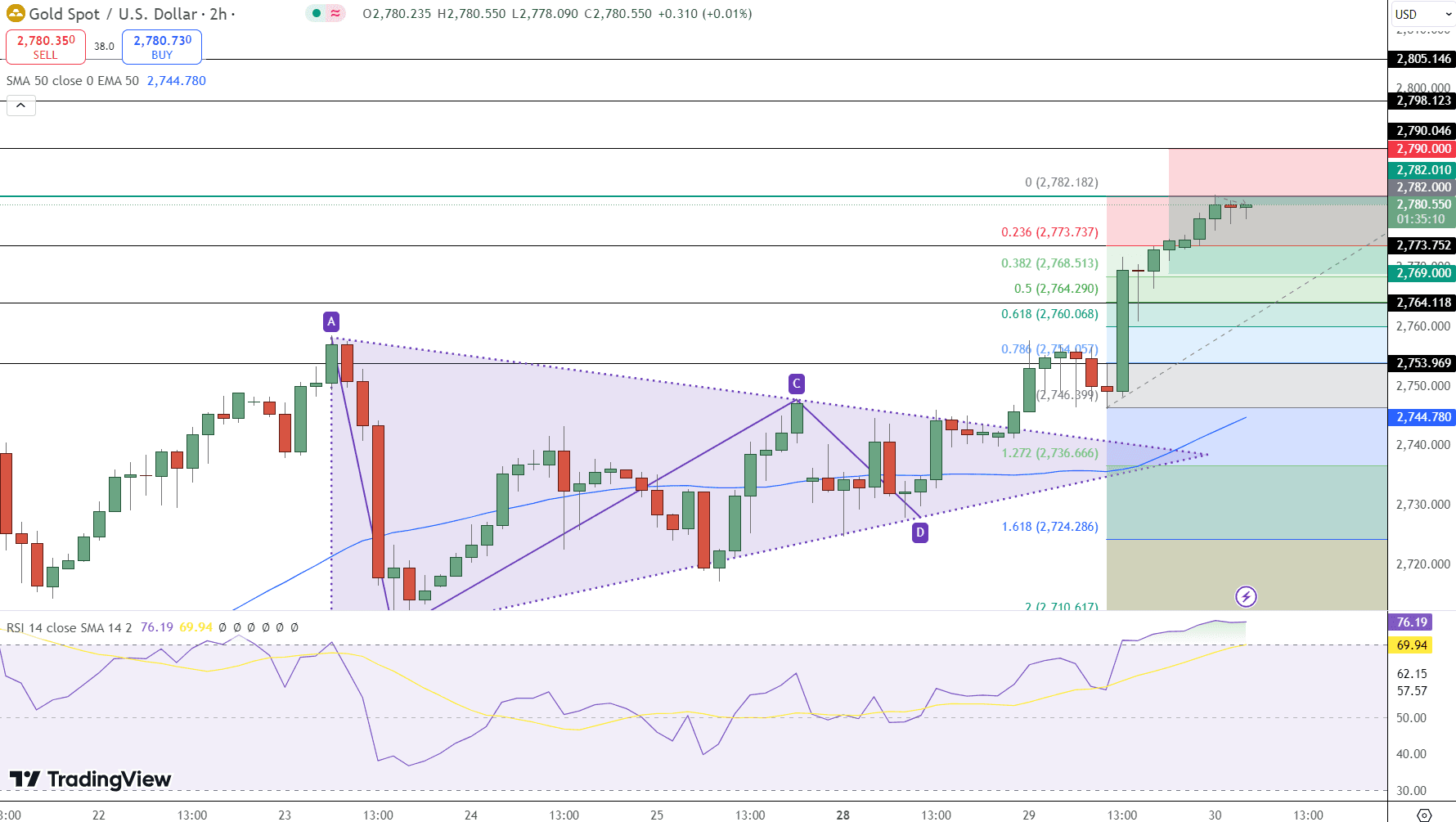Click the lightning bolt icon on chart
The height and width of the screenshot is (822, 1456).
[x=1246, y=596]
